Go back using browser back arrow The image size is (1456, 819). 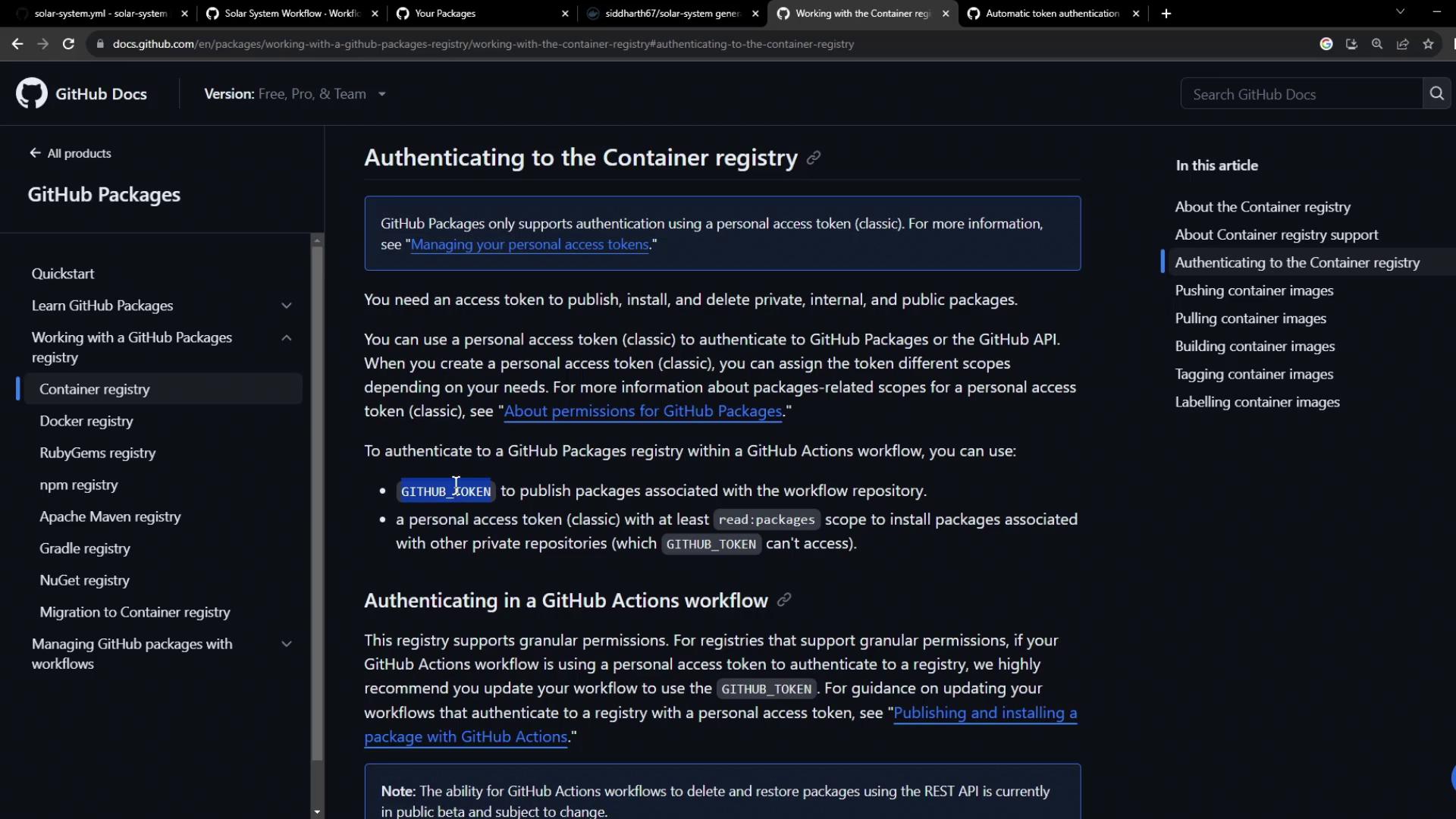[17, 44]
